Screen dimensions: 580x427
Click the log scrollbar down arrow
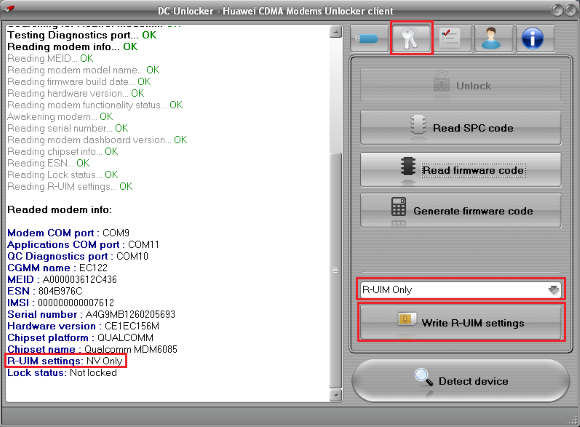coord(335,394)
